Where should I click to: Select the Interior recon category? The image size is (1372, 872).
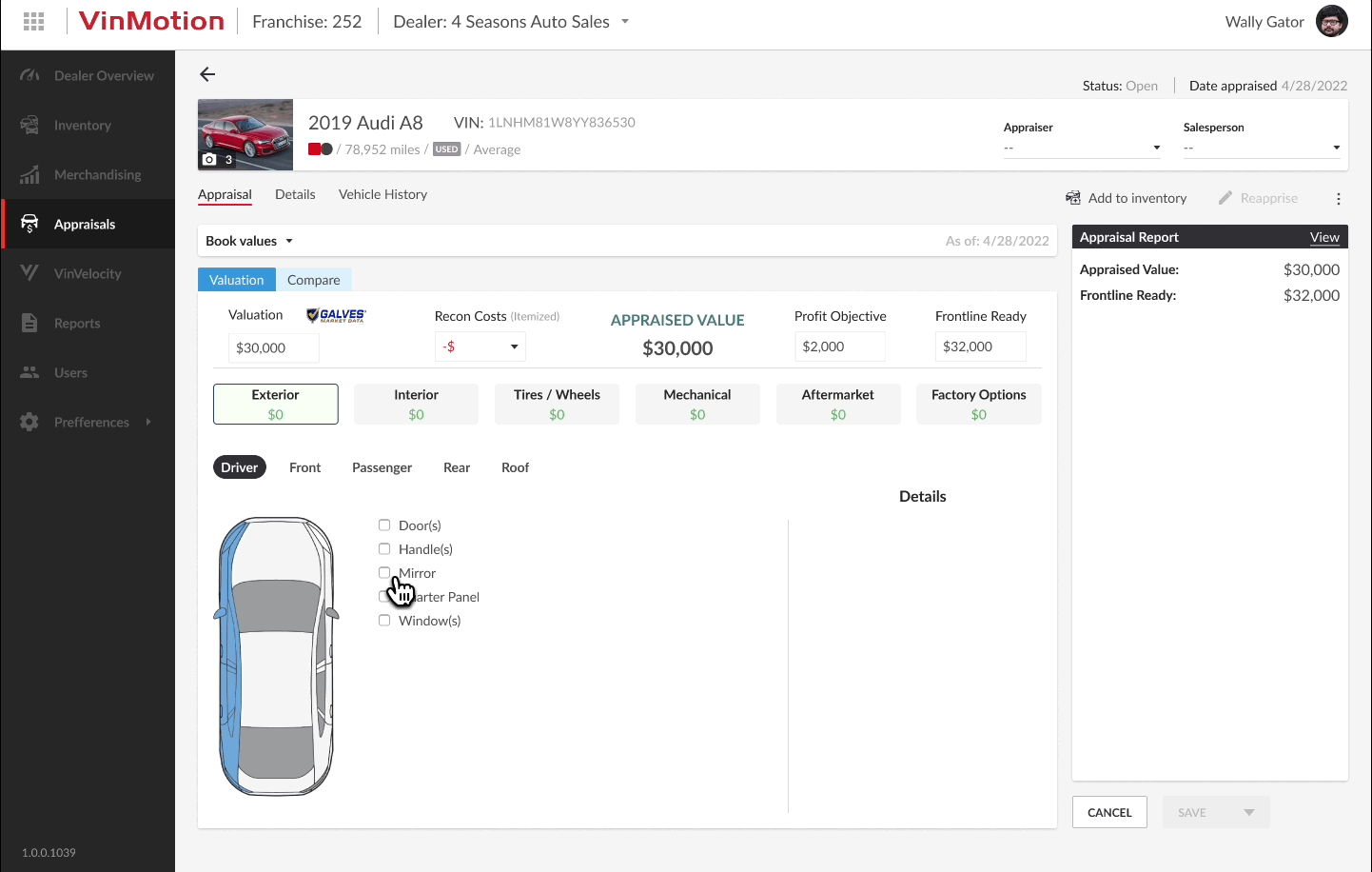(416, 404)
